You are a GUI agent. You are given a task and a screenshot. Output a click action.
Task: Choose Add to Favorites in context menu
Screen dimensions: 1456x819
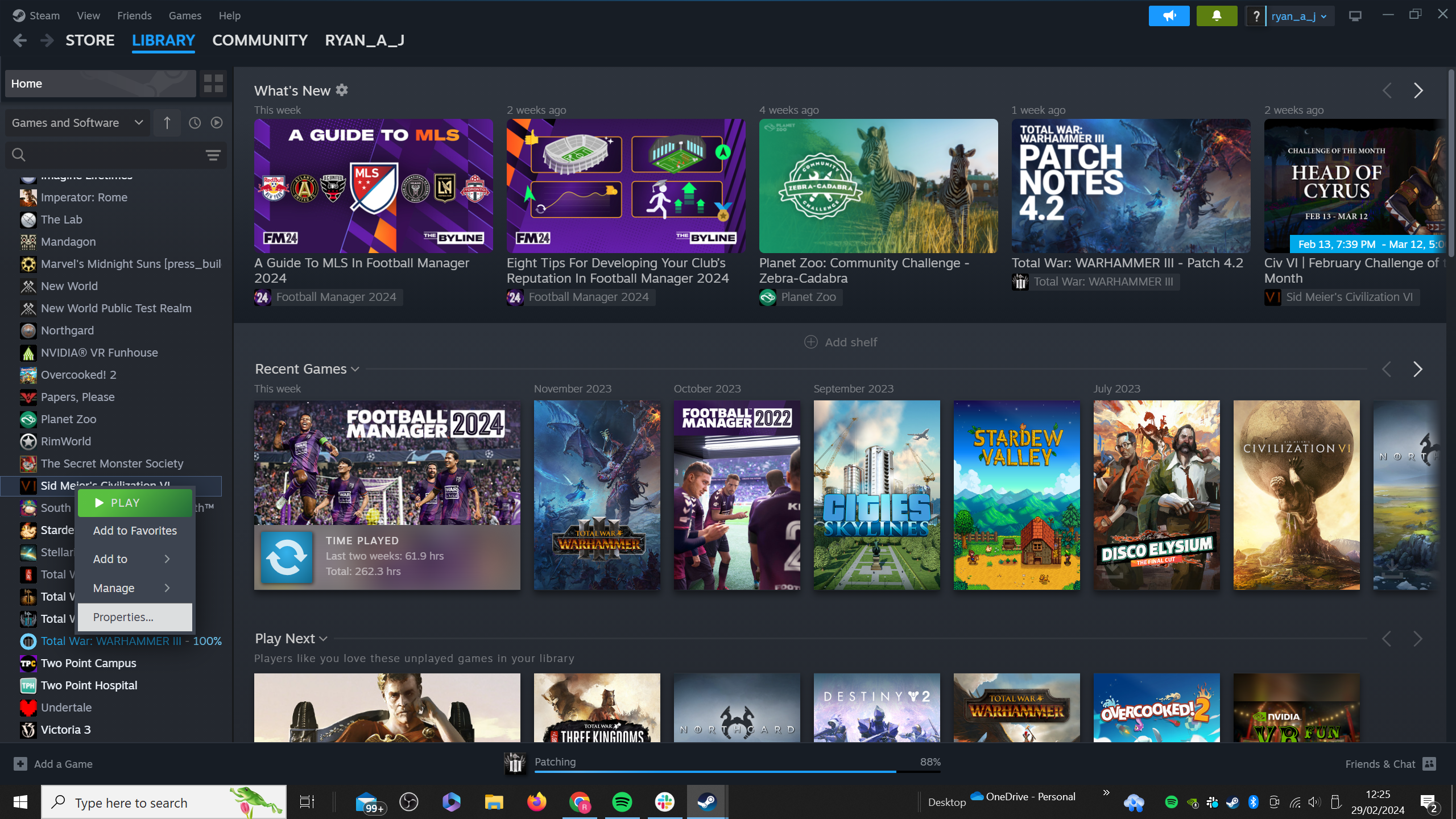[135, 531]
